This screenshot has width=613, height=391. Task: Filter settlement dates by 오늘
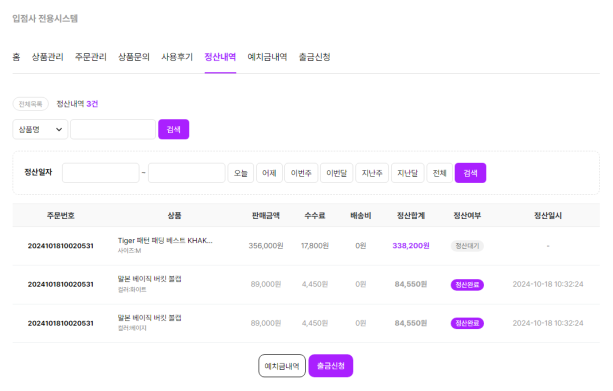coord(241,173)
